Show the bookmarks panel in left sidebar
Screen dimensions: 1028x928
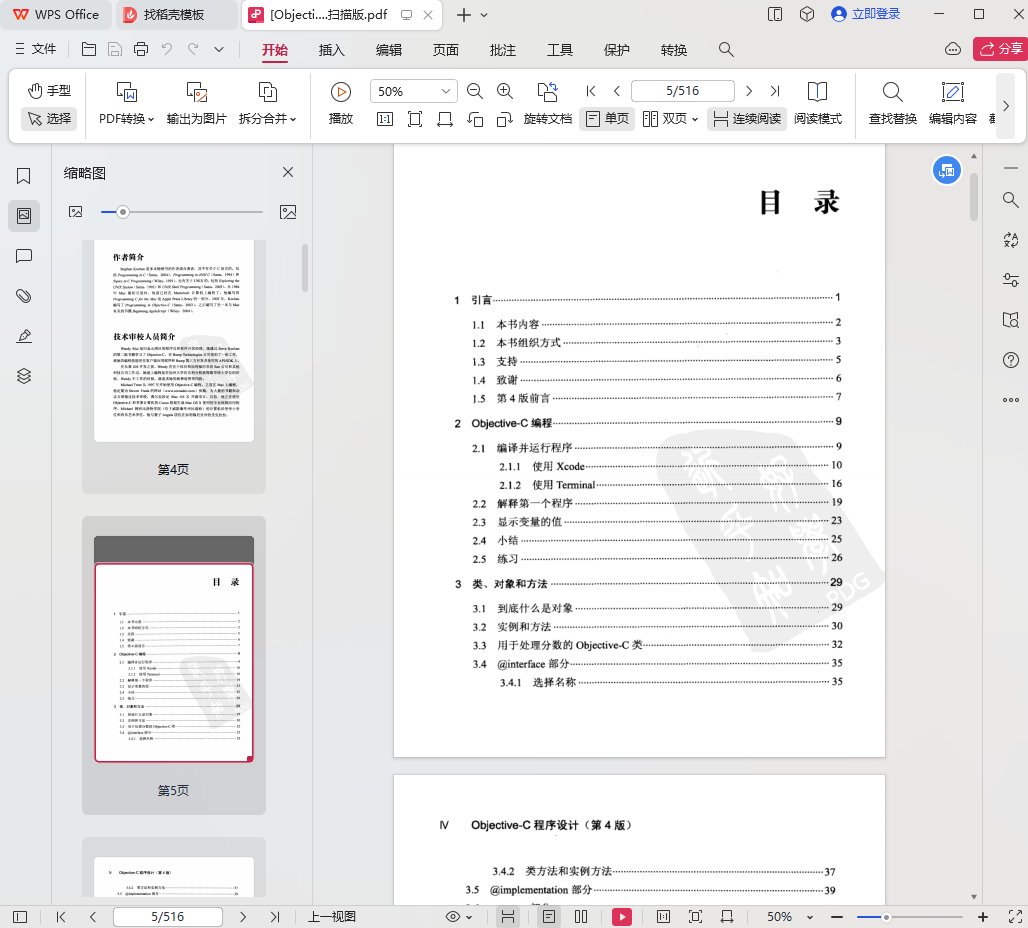tap(24, 176)
